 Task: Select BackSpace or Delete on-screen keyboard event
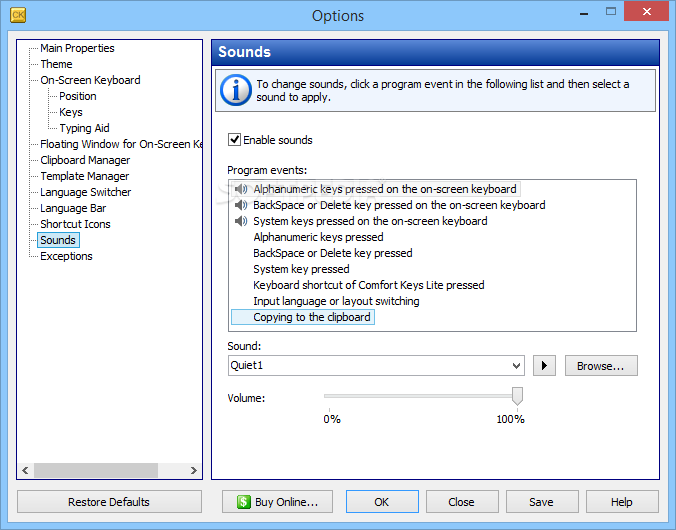tap(399, 205)
